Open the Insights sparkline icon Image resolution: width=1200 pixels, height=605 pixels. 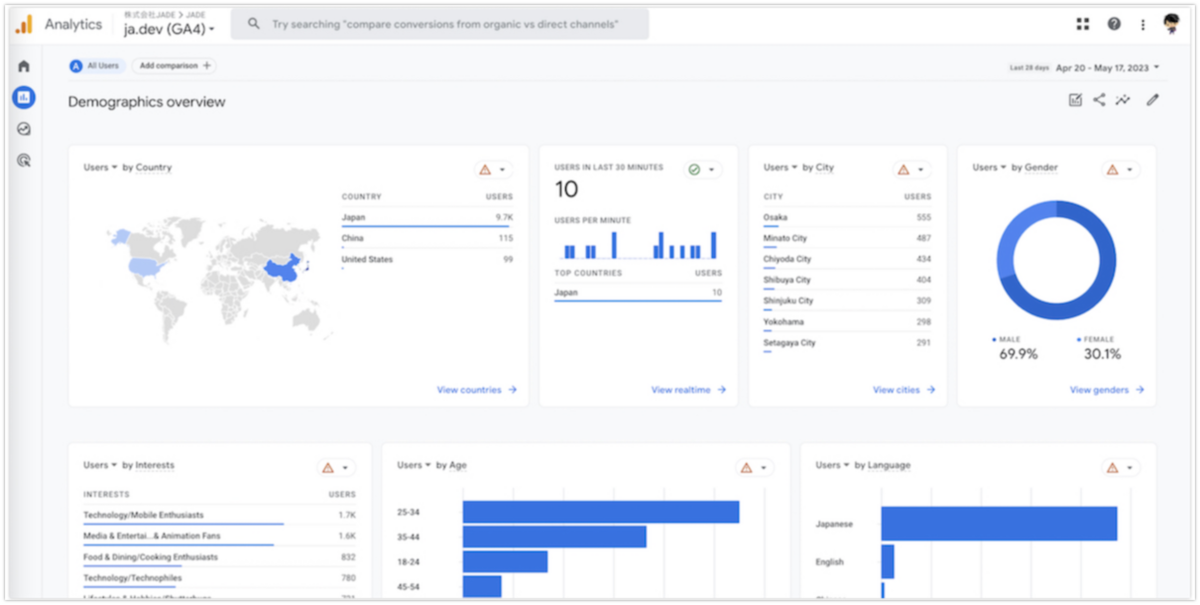pyautogui.click(x=1123, y=100)
